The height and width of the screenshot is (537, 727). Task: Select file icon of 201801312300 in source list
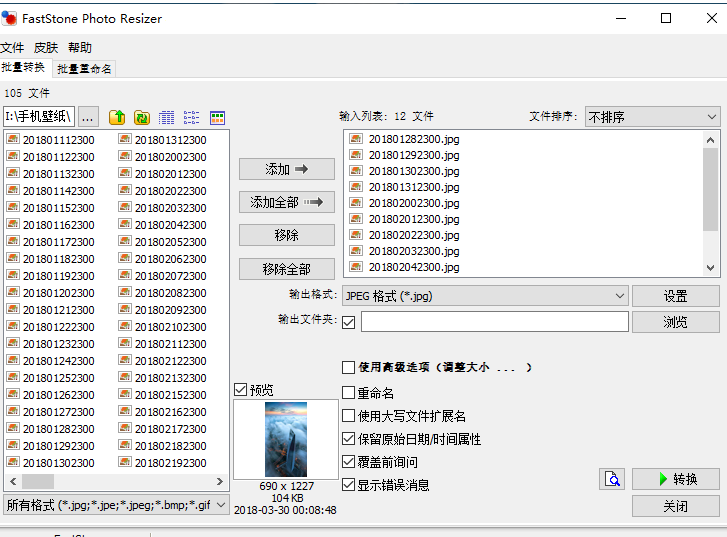tap(125, 139)
